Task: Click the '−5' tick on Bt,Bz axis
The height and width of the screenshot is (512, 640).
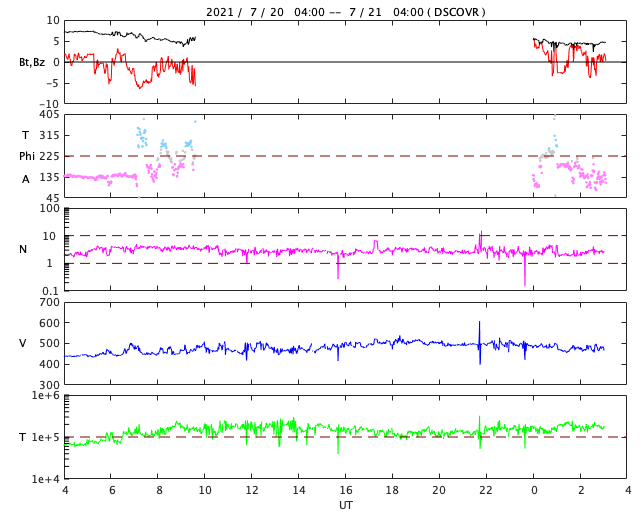Action: point(51,83)
